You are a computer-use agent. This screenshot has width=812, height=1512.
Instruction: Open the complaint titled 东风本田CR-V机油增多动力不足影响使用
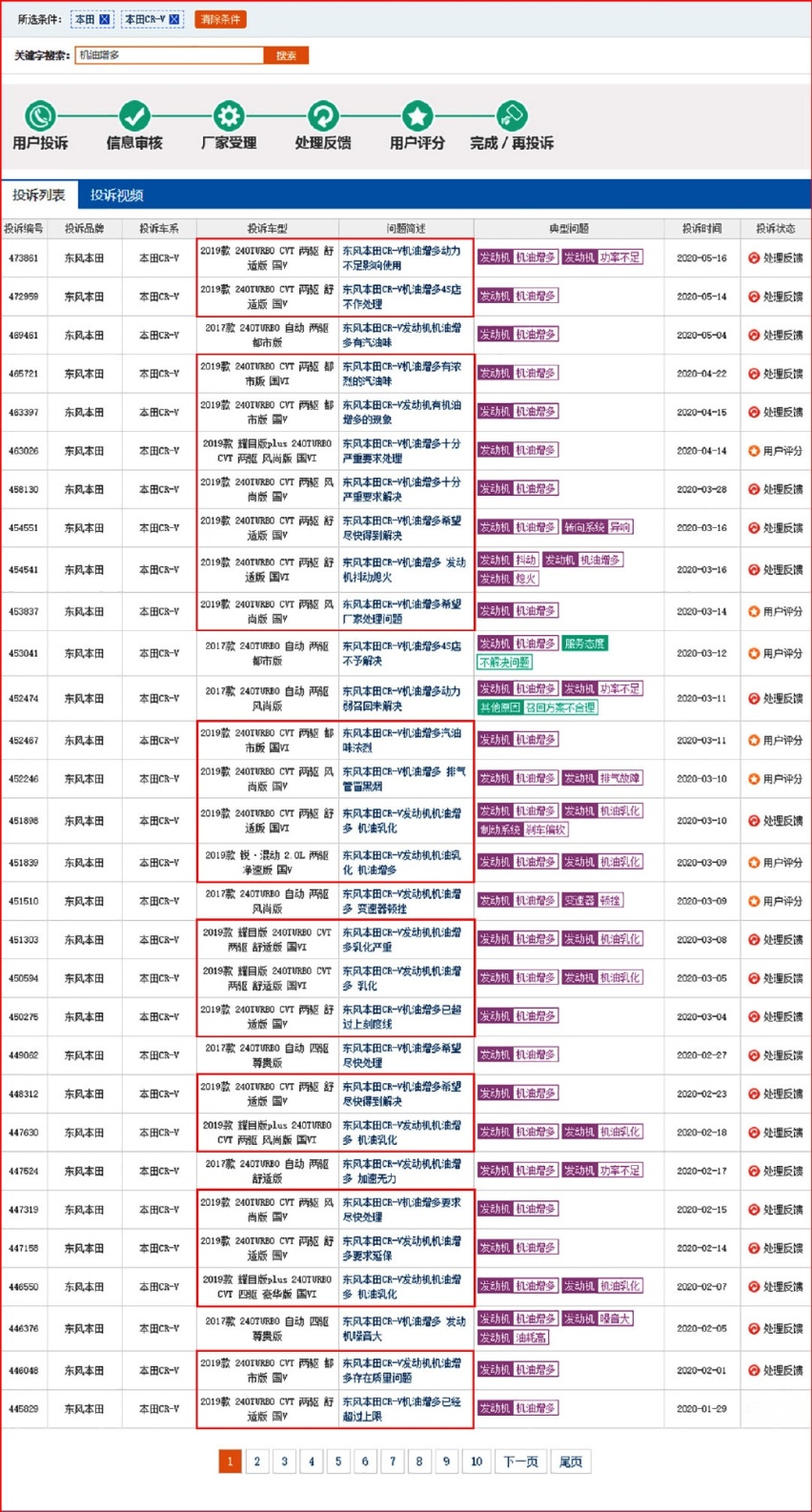pyautogui.click(x=401, y=258)
